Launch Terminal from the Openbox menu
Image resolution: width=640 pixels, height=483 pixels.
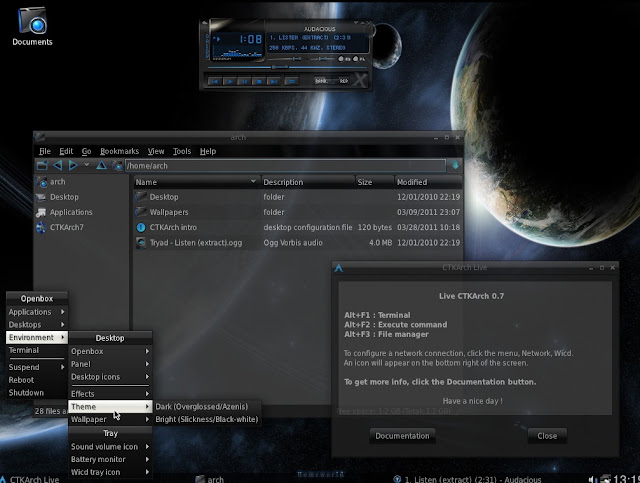pos(37,350)
